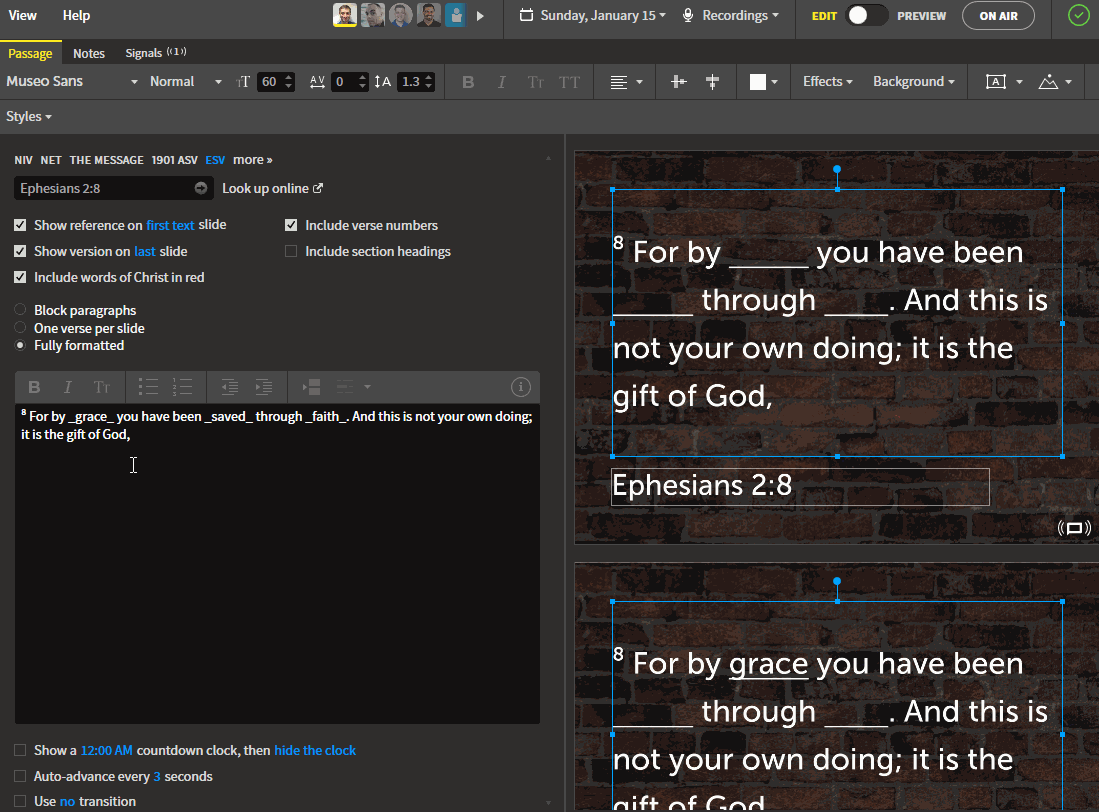Apply small caps in the top formatting toolbar
This screenshot has width=1099, height=812.
click(535, 82)
